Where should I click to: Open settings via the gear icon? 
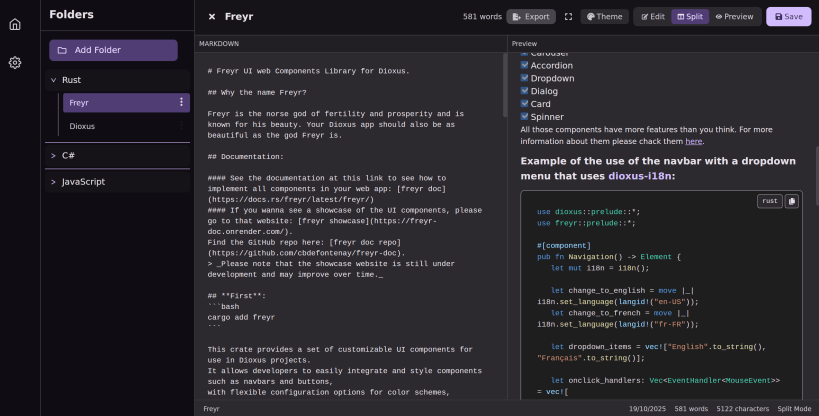click(x=15, y=62)
